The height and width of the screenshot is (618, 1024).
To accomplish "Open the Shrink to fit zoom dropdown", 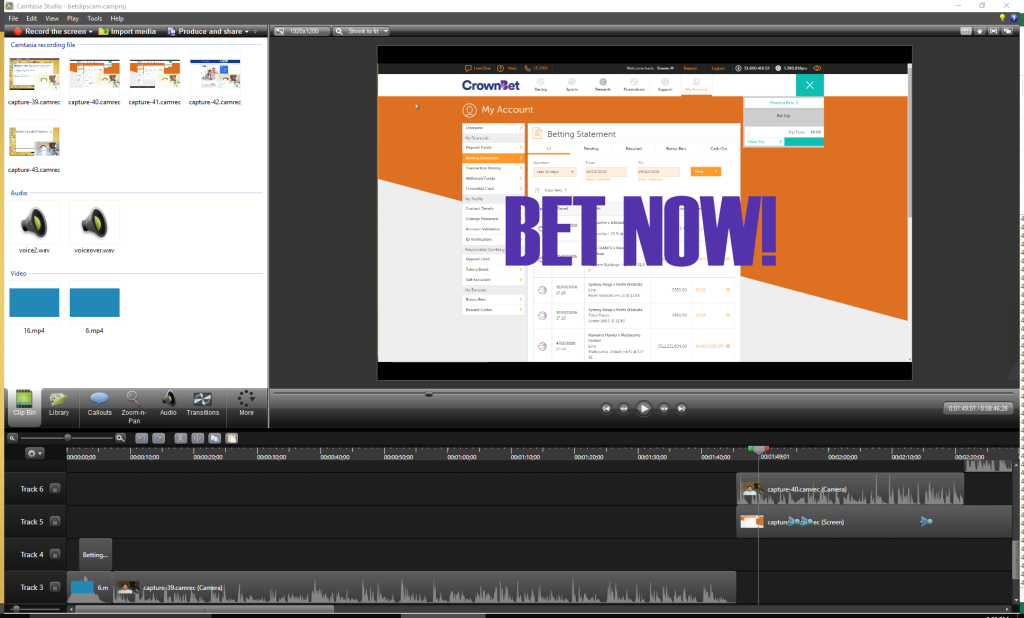I will click(362, 31).
